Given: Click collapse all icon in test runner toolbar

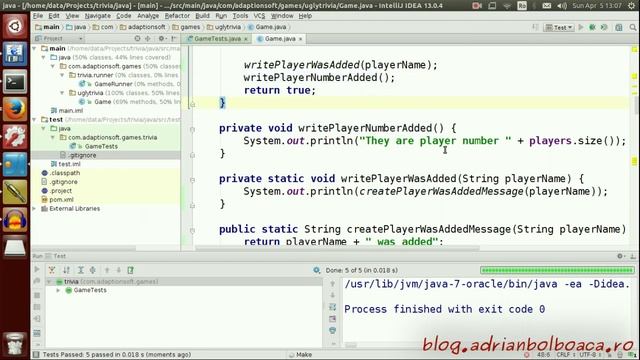Looking at the screenshot, I should [93, 270].
